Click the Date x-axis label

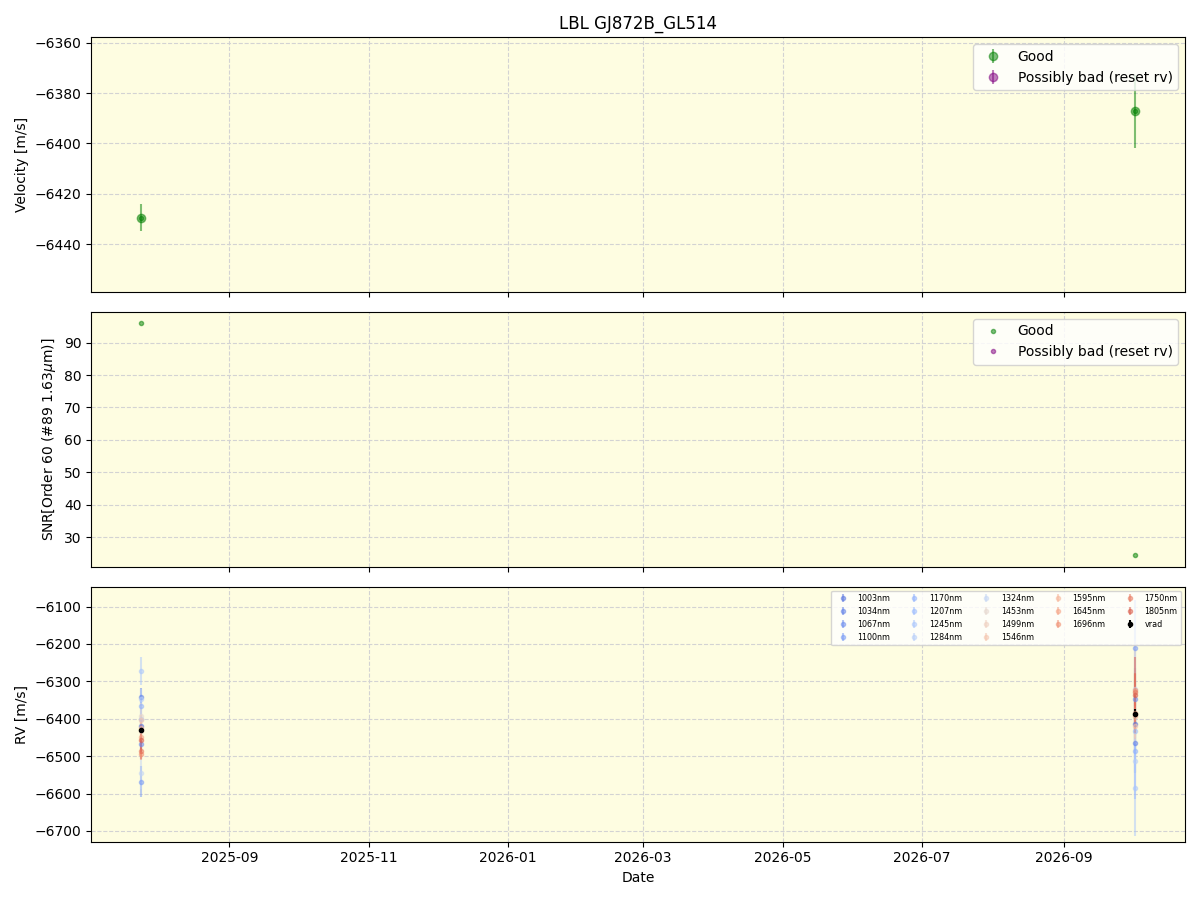[638, 878]
